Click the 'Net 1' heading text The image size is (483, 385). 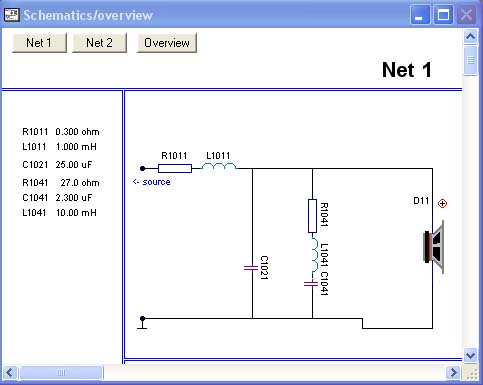click(407, 70)
